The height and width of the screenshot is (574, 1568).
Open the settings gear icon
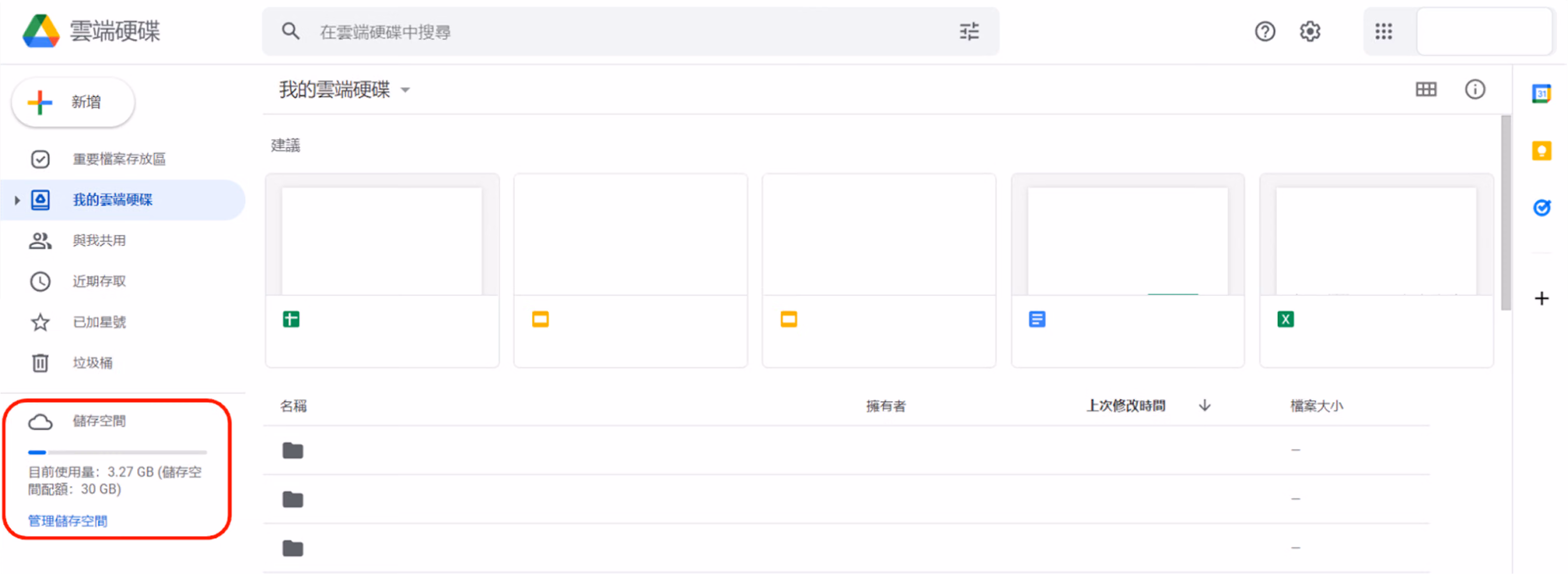tap(1310, 31)
